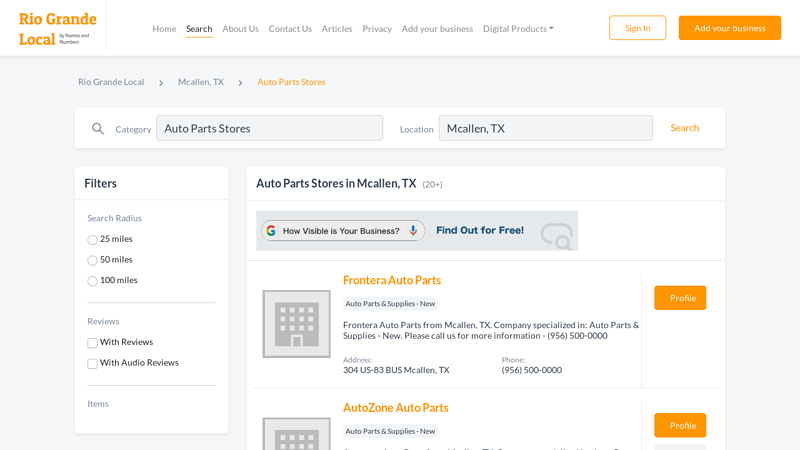
Task: Click the Items filter heading
Action: click(98, 404)
